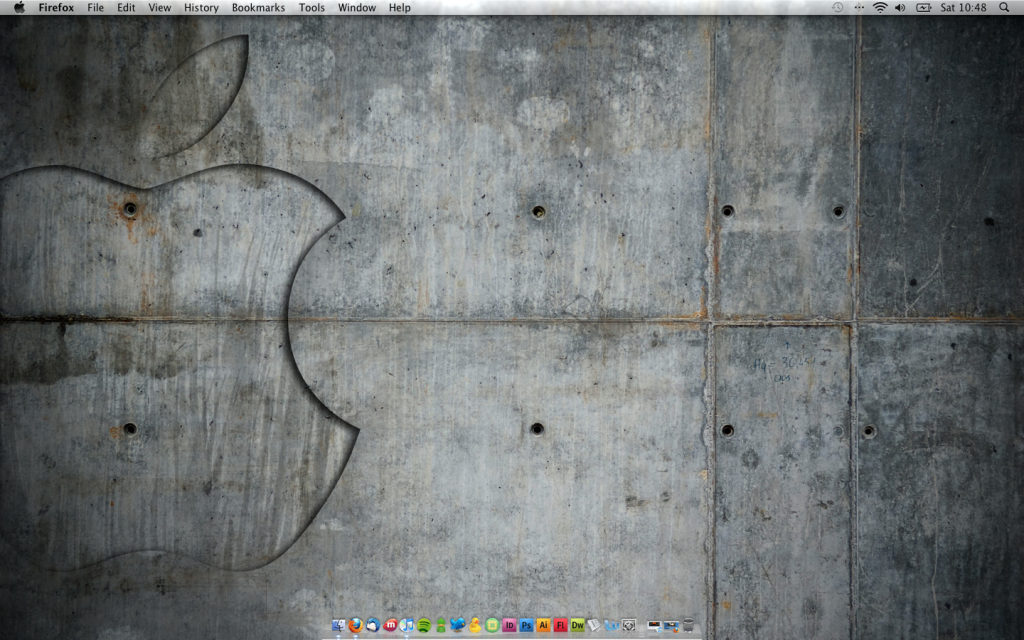Open Adobe Flash dock icon
Screen dimensions: 1024x640
(x=560, y=626)
